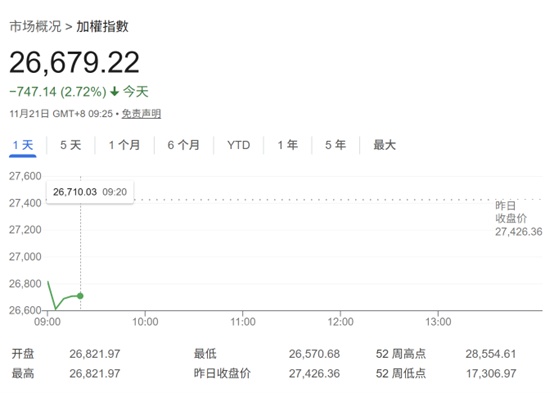
Task: Click the 52 周低点 label
Action: [401, 373]
